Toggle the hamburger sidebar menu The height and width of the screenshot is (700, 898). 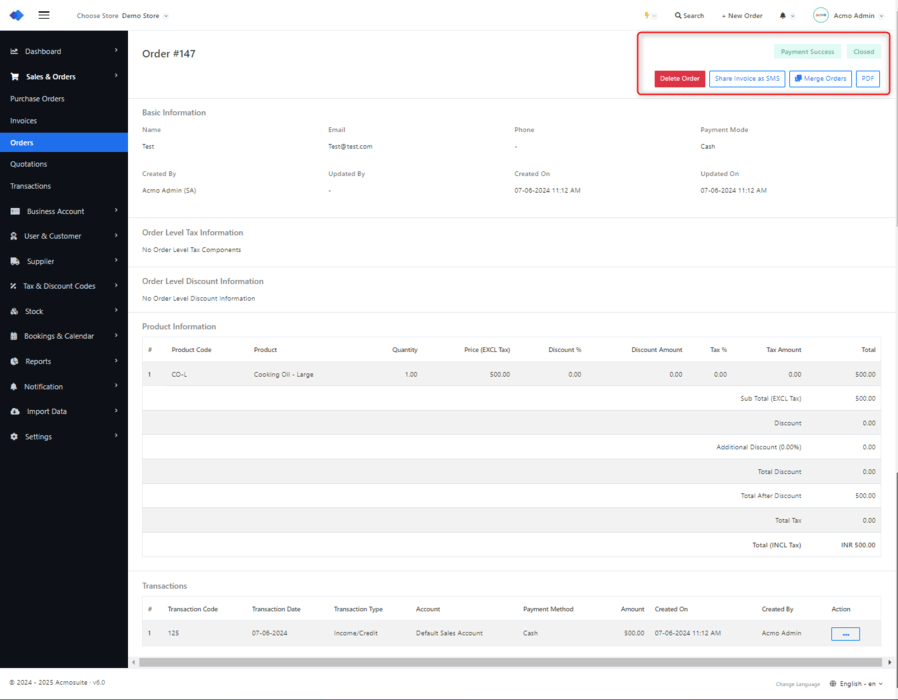click(x=44, y=15)
